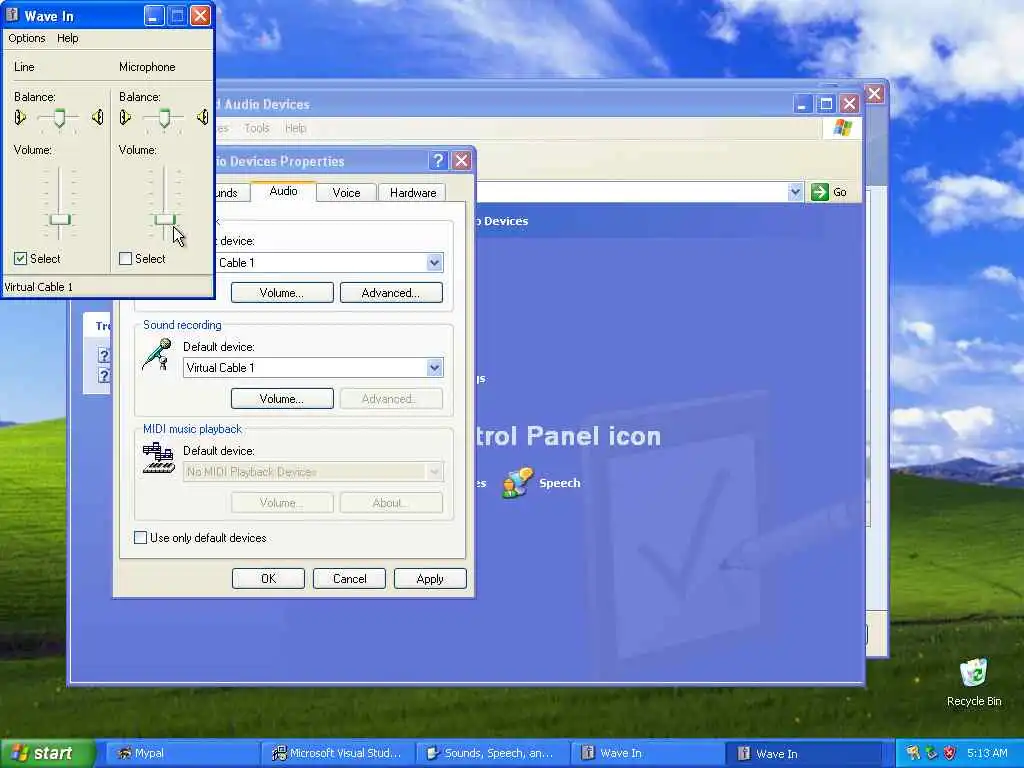Click left speaker icon of Line balance

(20, 118)
